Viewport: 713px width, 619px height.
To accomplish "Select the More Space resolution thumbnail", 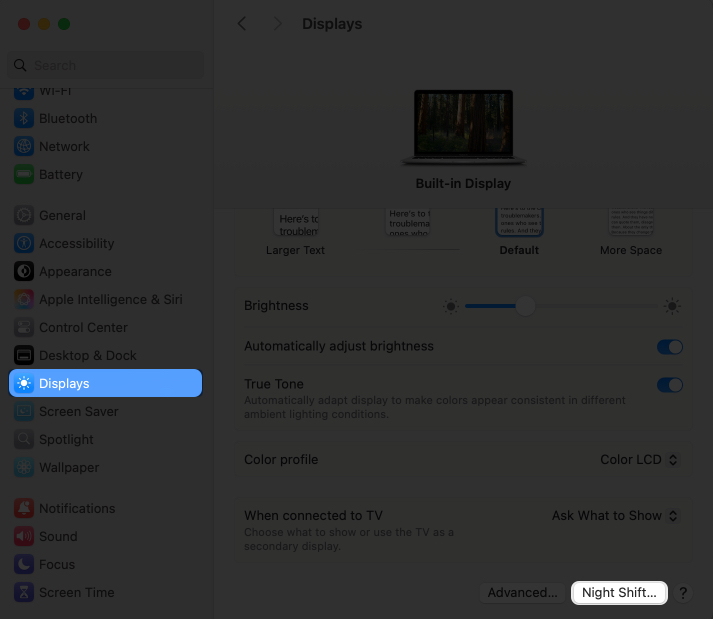I will click(x=631, y=222).
